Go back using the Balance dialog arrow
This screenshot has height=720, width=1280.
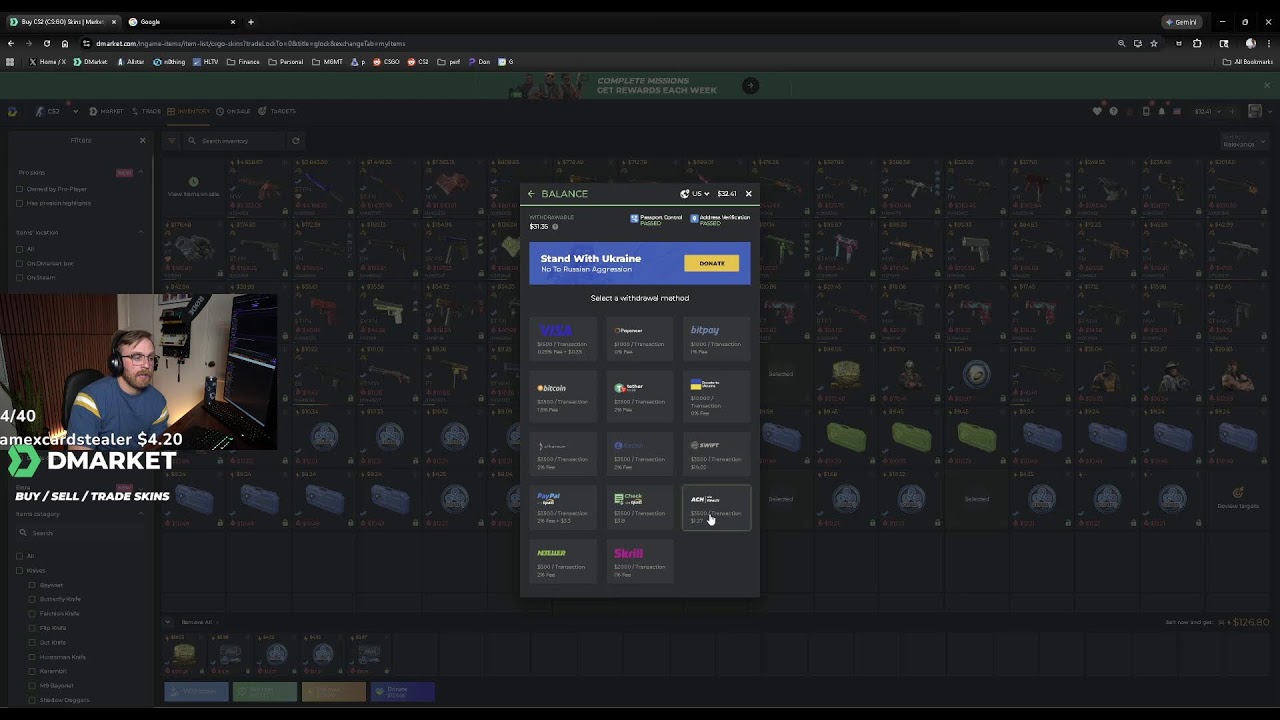[531, 194]
